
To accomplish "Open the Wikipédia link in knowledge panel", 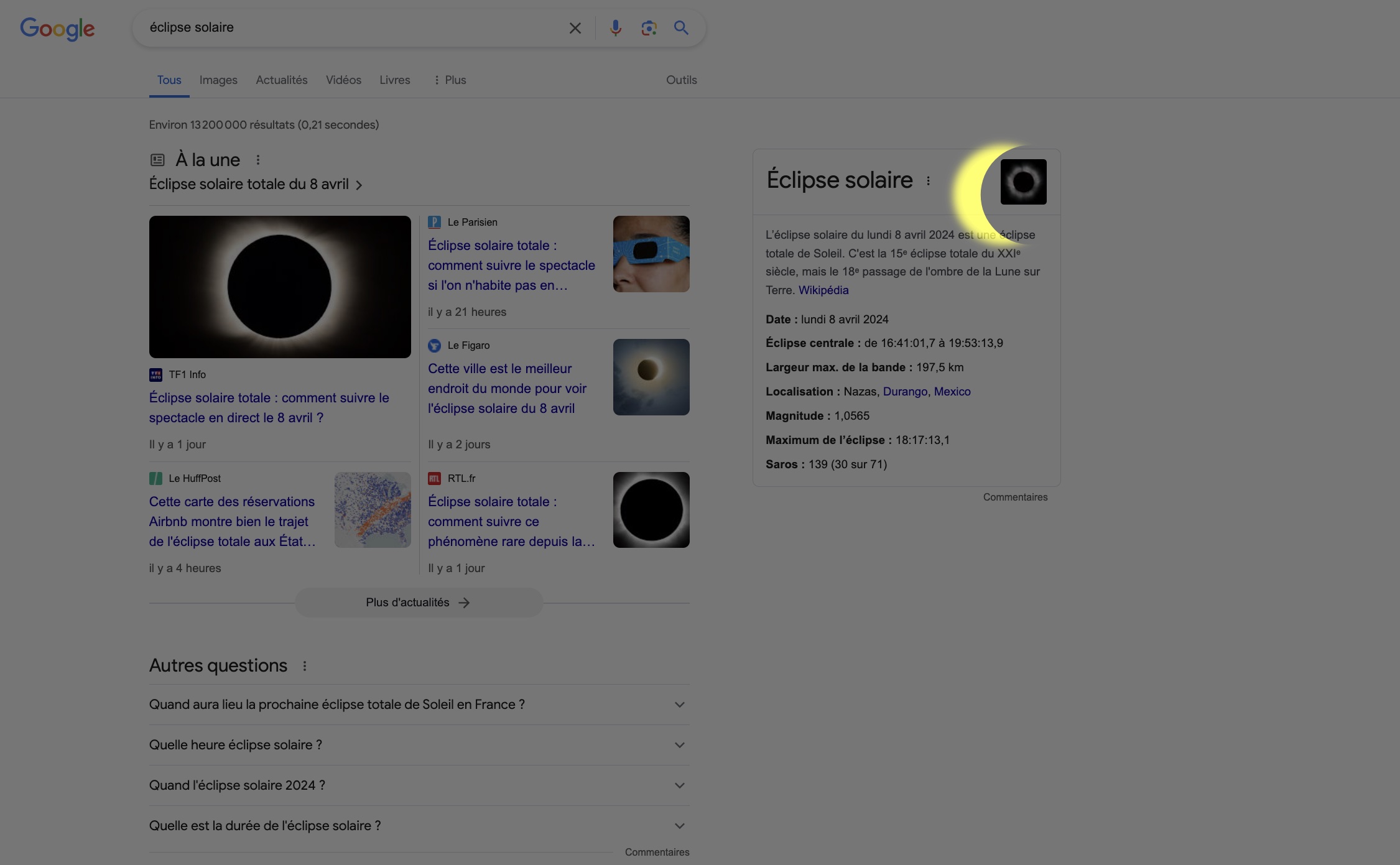I will (823, 290).
